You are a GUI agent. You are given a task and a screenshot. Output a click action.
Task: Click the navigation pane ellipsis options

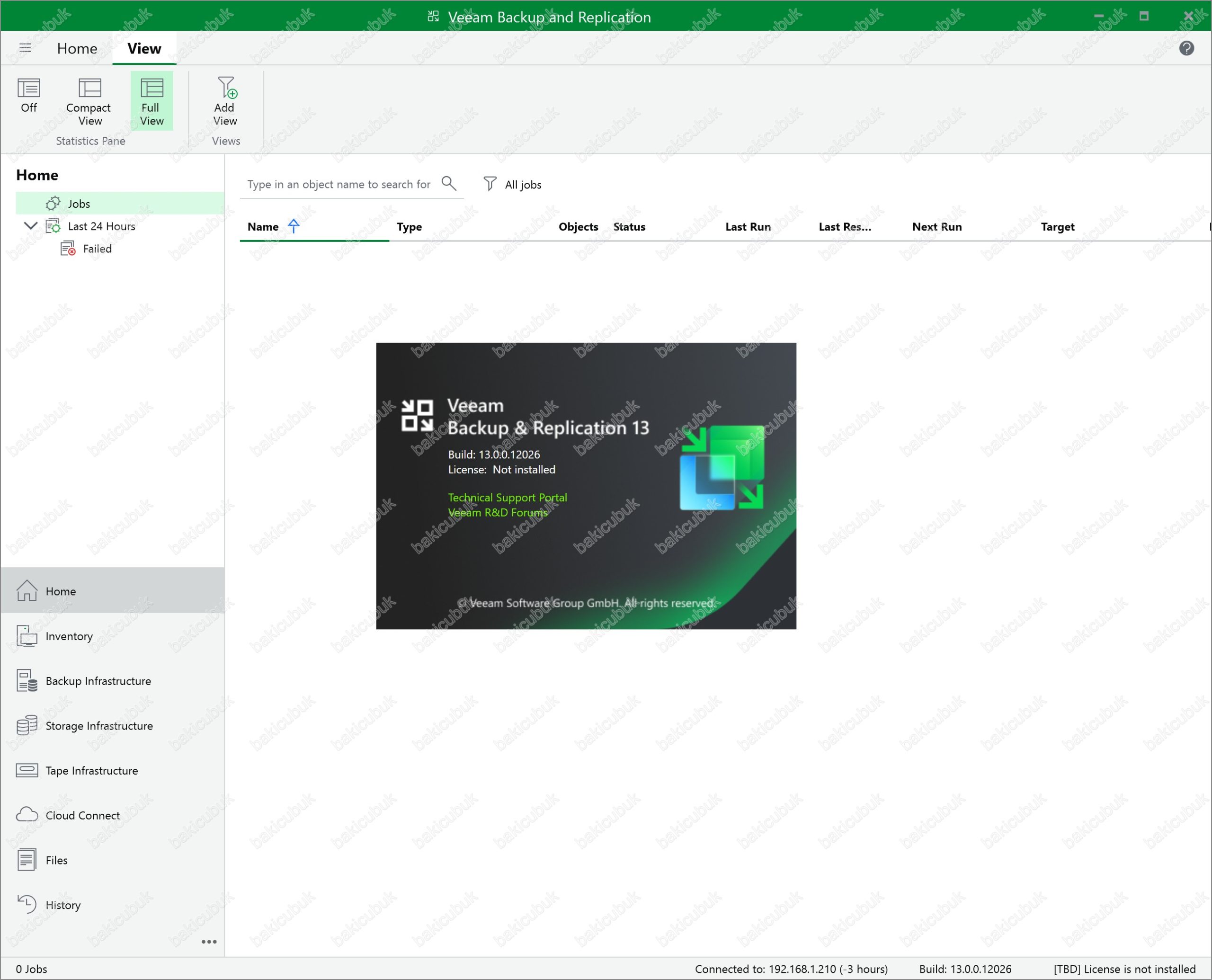pyautogui.click(x=209, y=942)
